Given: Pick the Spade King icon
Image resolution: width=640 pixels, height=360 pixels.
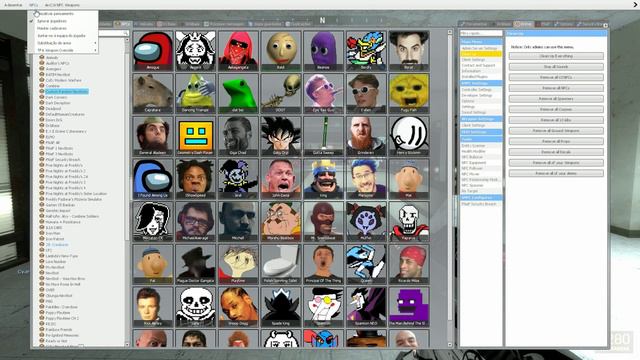Looking at the screenshot, I should pos(281,307).
